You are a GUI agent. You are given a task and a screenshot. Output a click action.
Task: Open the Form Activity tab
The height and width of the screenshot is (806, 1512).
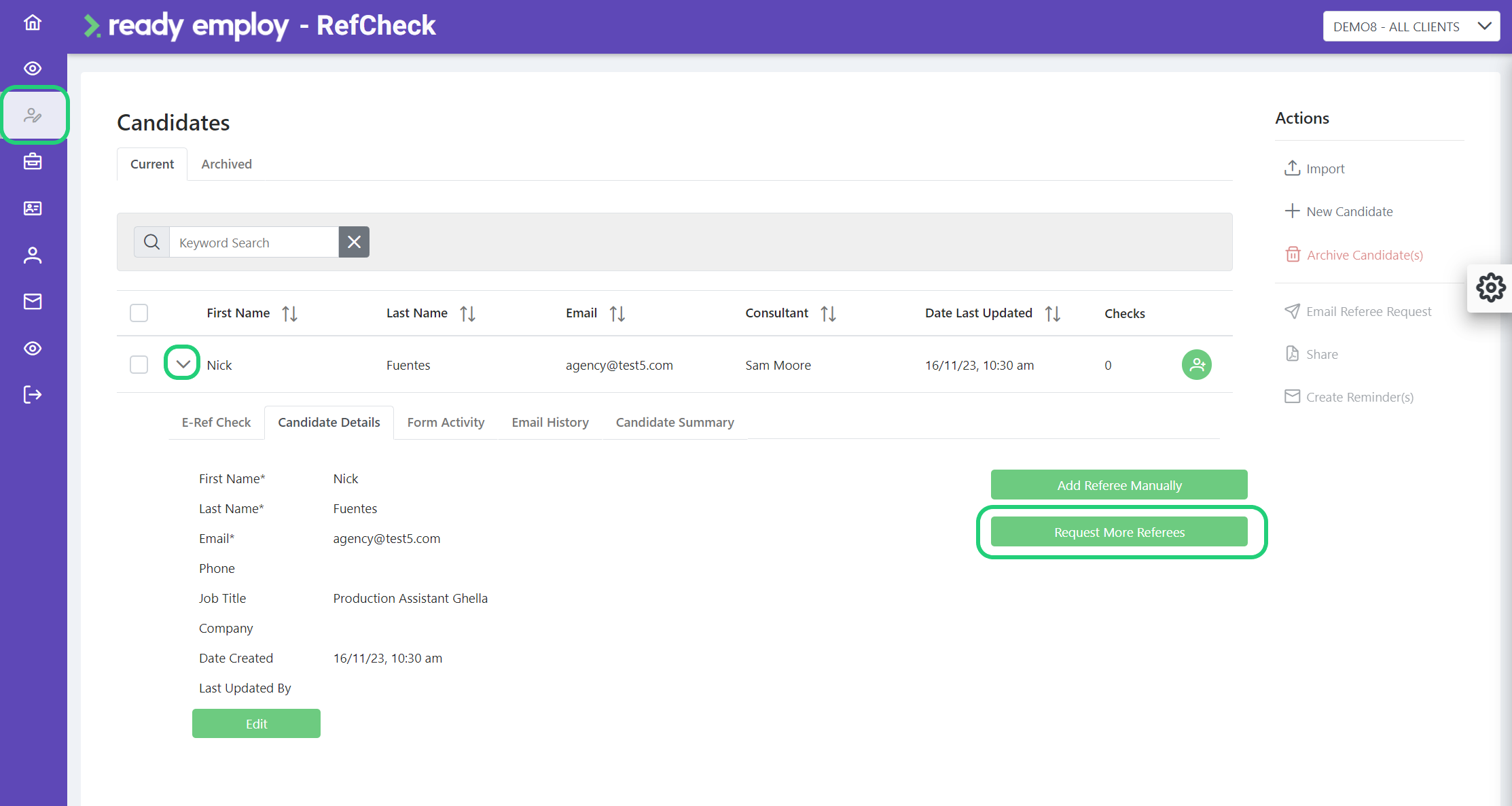[x=446, y=422]
